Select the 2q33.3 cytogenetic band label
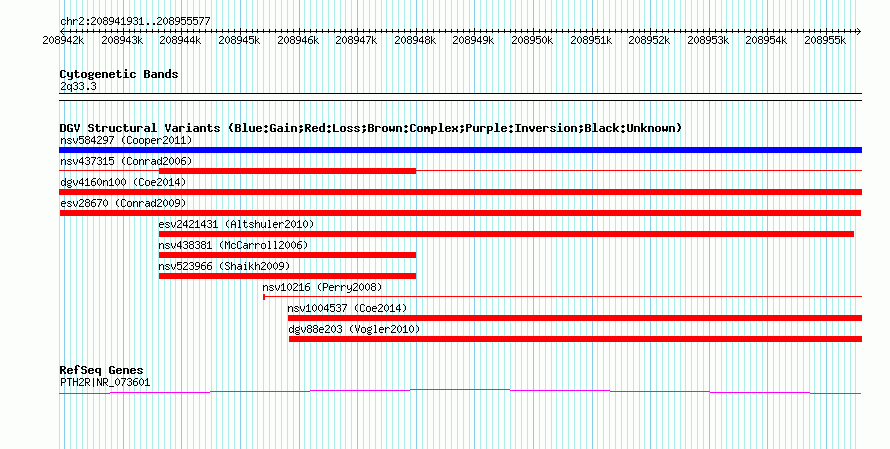 pos(78,87)
